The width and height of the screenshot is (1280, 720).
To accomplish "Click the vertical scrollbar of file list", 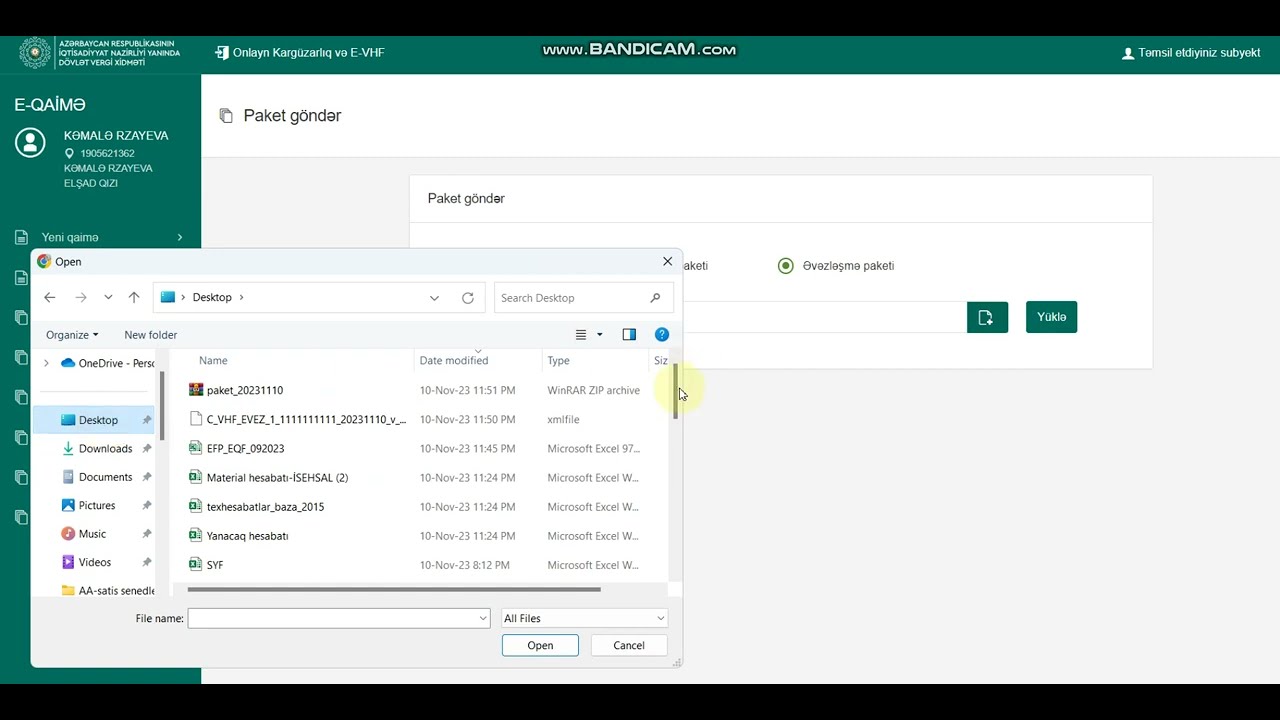I will (x=676, y=391).
